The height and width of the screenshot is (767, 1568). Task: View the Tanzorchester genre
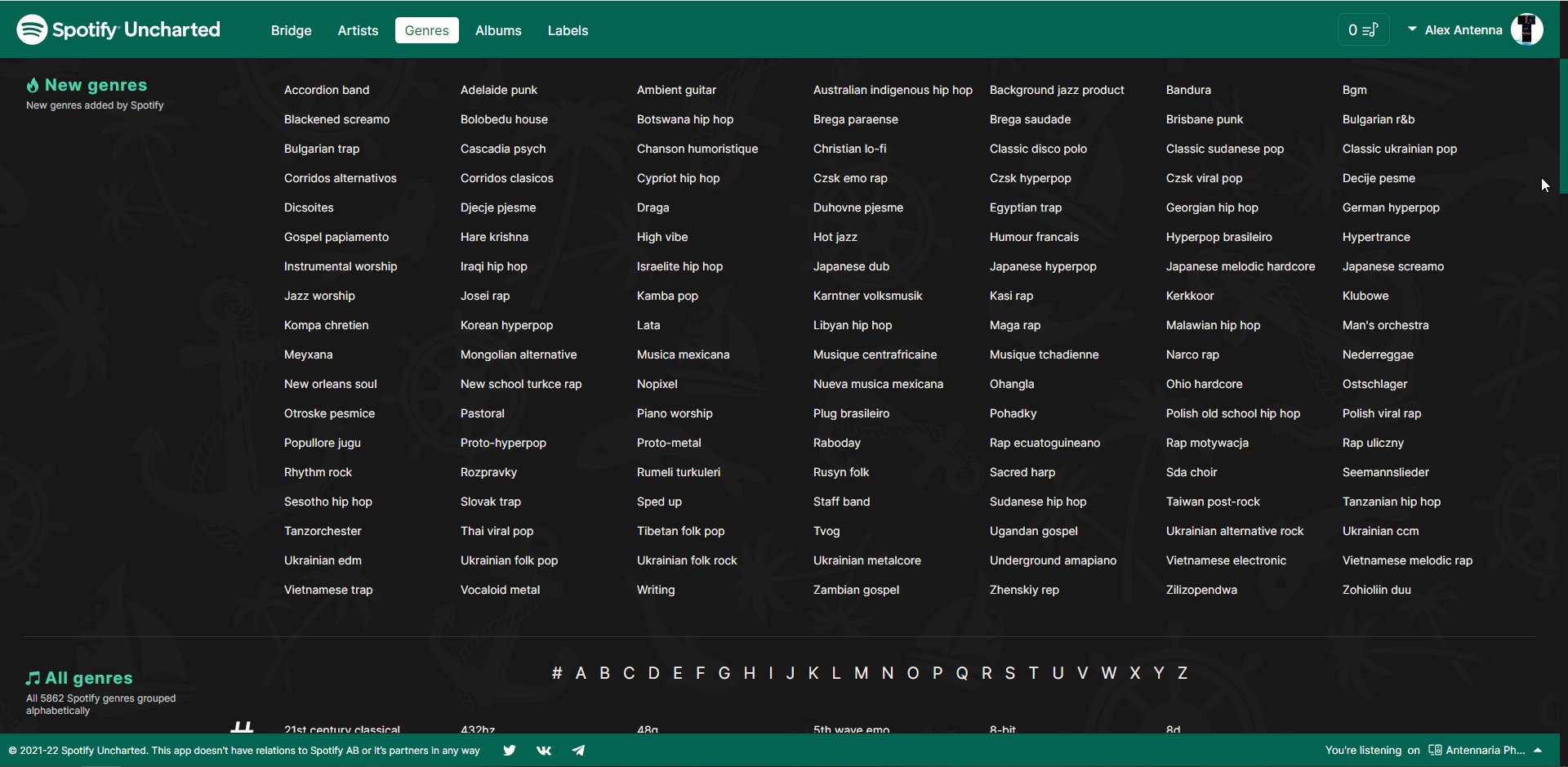[x=323, y=531]
